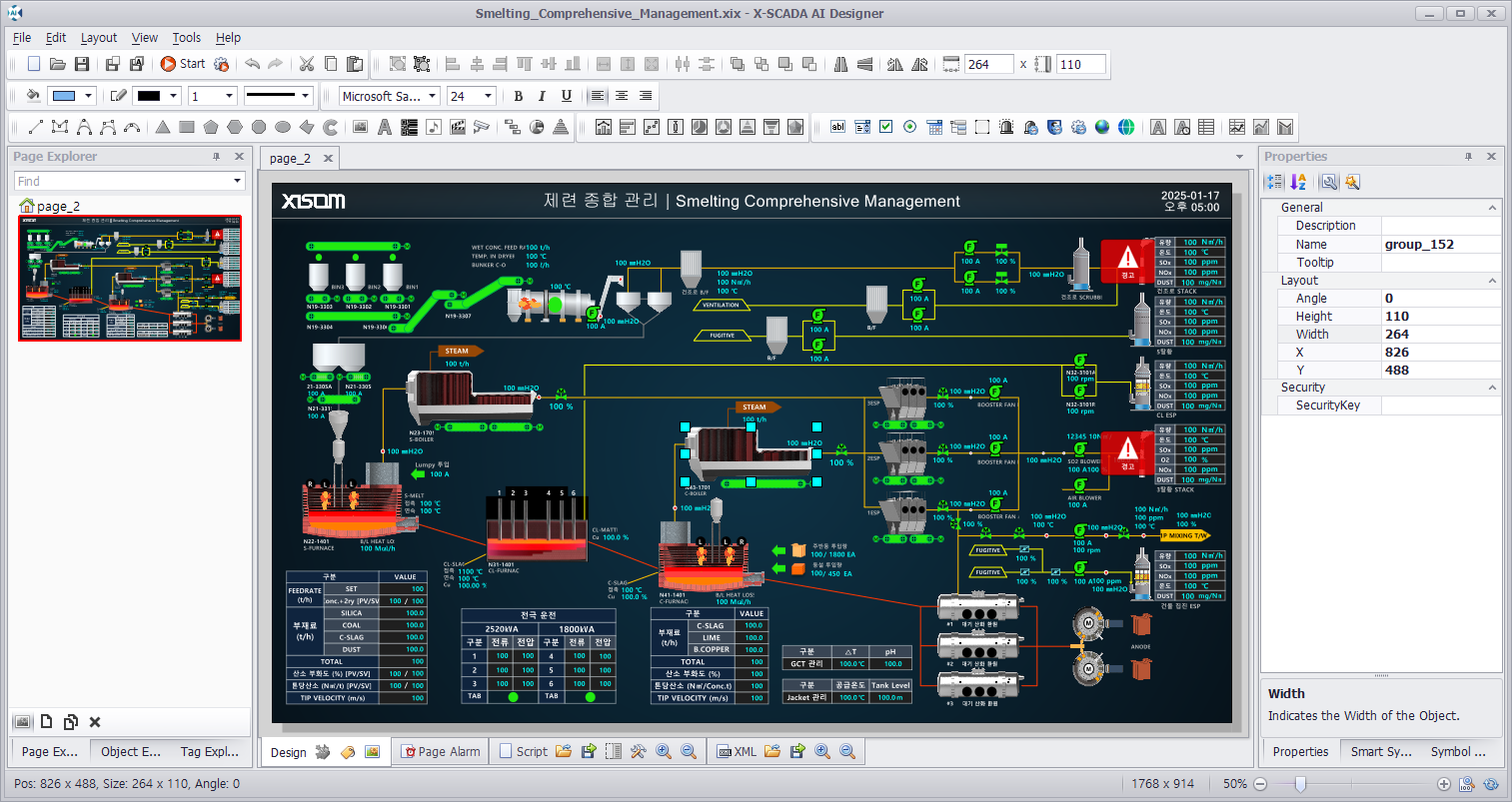Set text alignment to right

[646, 96]
